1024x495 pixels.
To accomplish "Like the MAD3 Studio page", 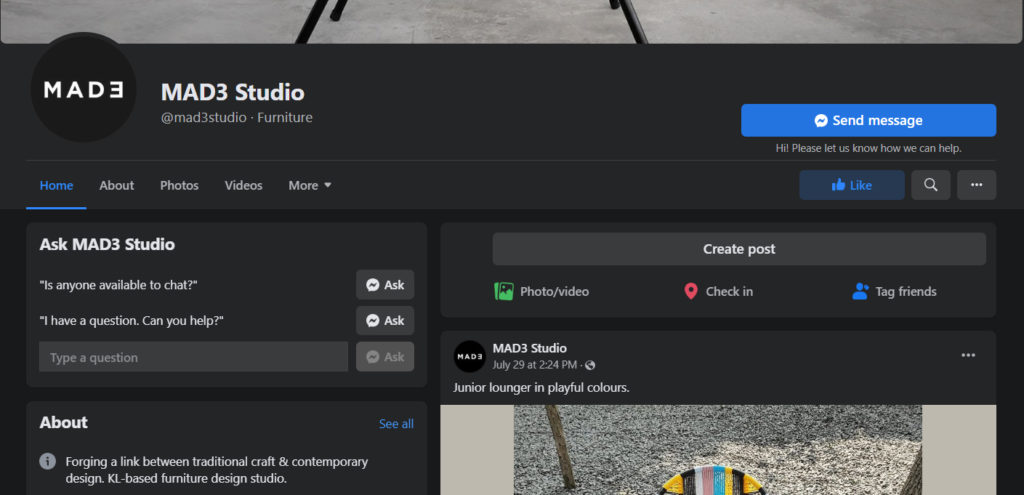I will click(852, 185).
